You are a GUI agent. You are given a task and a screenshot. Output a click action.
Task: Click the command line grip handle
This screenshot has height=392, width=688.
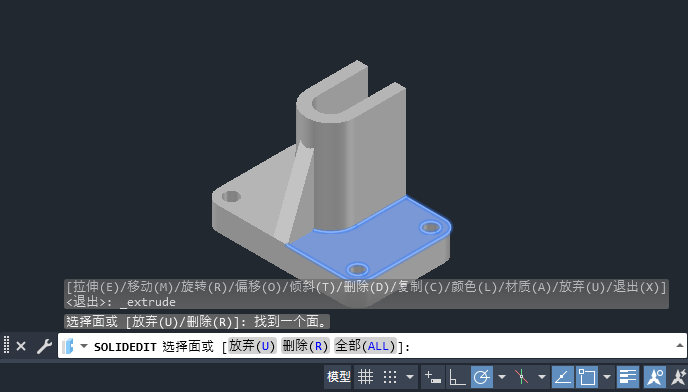[6, 345]
